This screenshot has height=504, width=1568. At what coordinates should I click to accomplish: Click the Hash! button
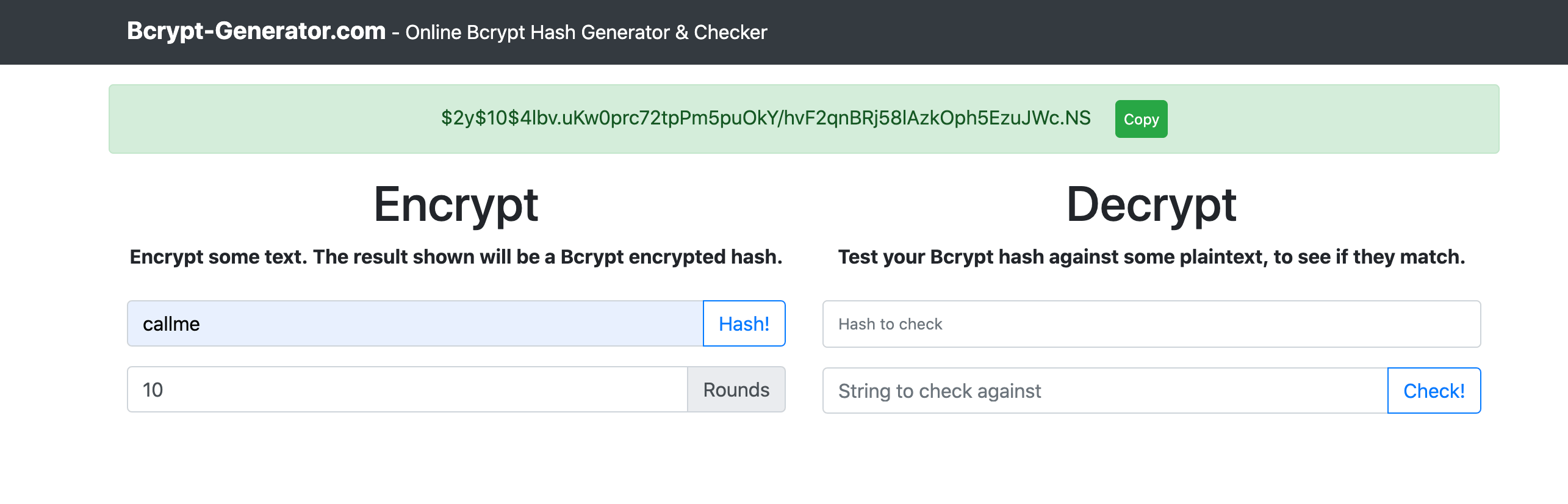744,323
